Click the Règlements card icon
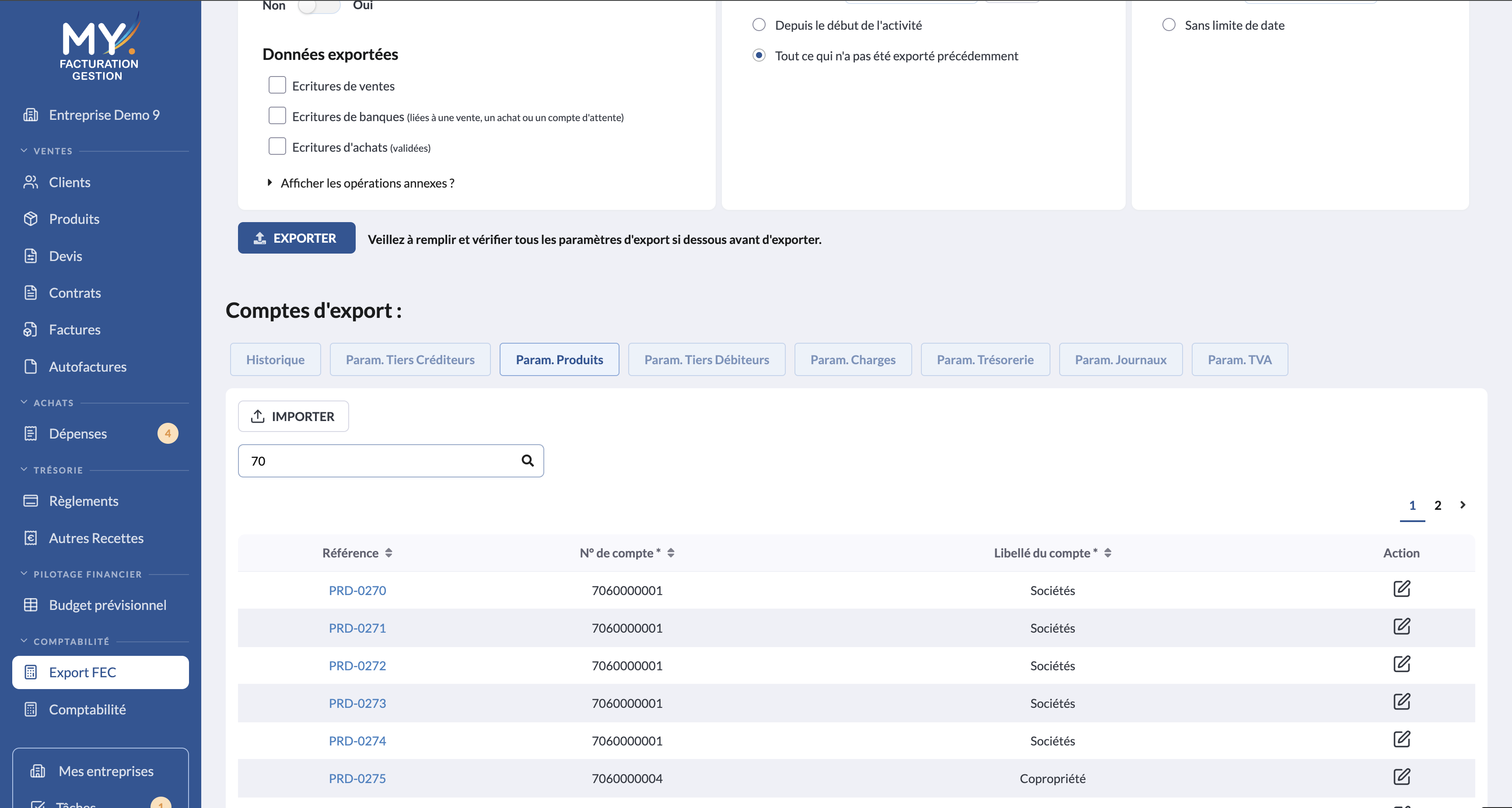The height and width of the screenshot is (808, 1512). click(x=31, y=501)
